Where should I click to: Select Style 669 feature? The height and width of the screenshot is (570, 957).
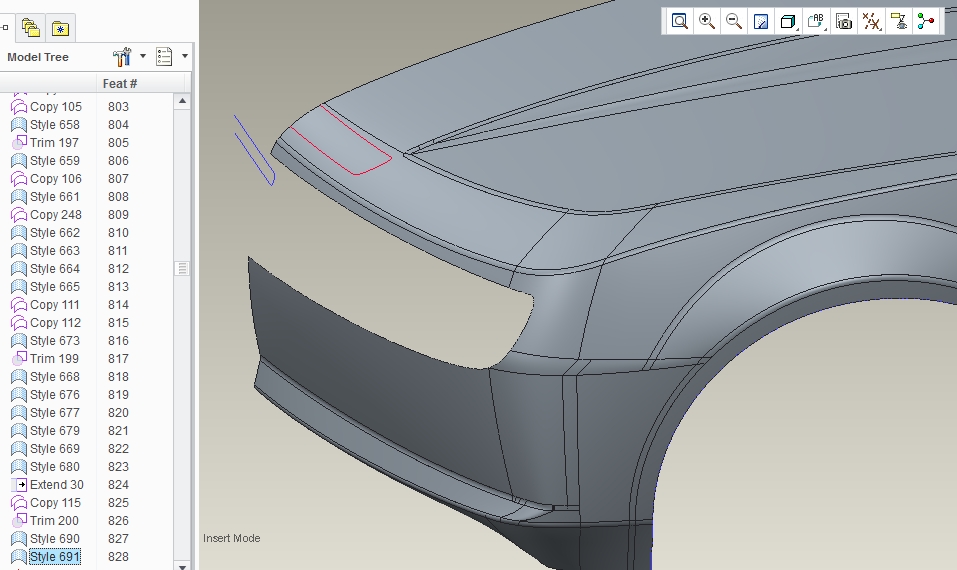[x=55, y=449]
